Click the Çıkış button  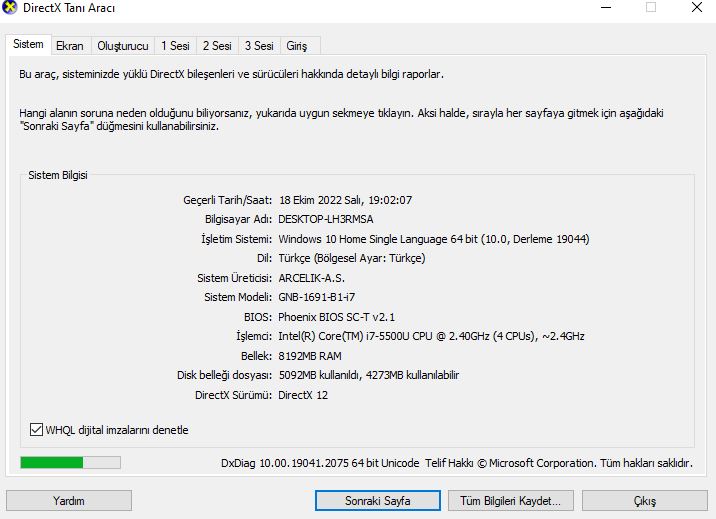coord(645,501)
